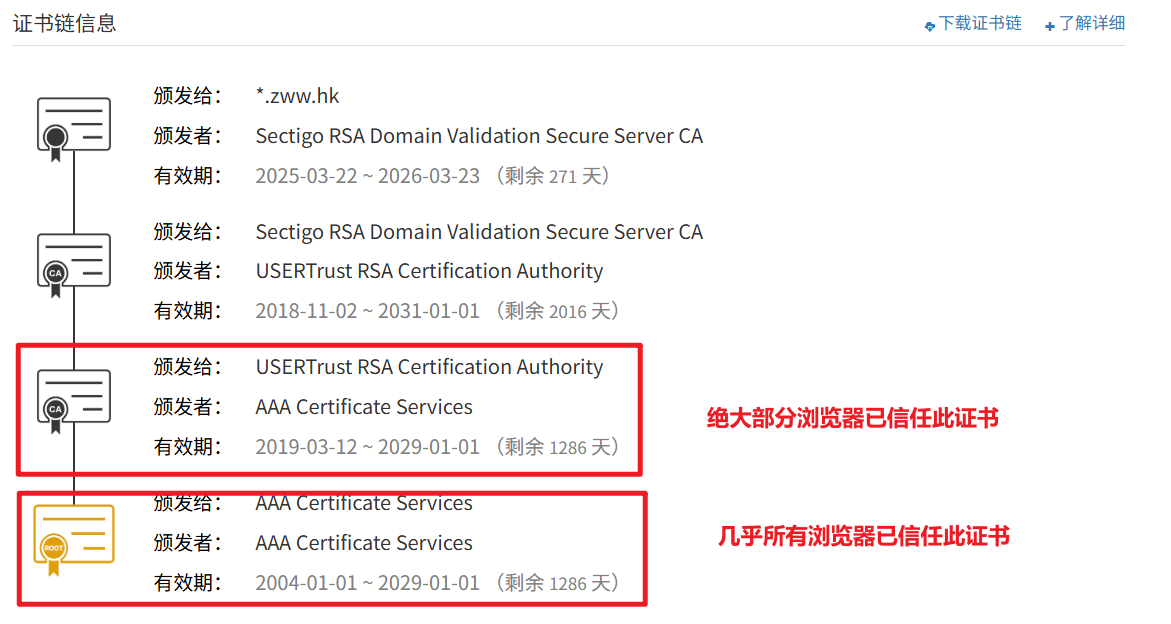Click the red note 几乎所有浏览器已信任此证书
This screenshot has width=1171, height=624.
(x=864, y=537)
